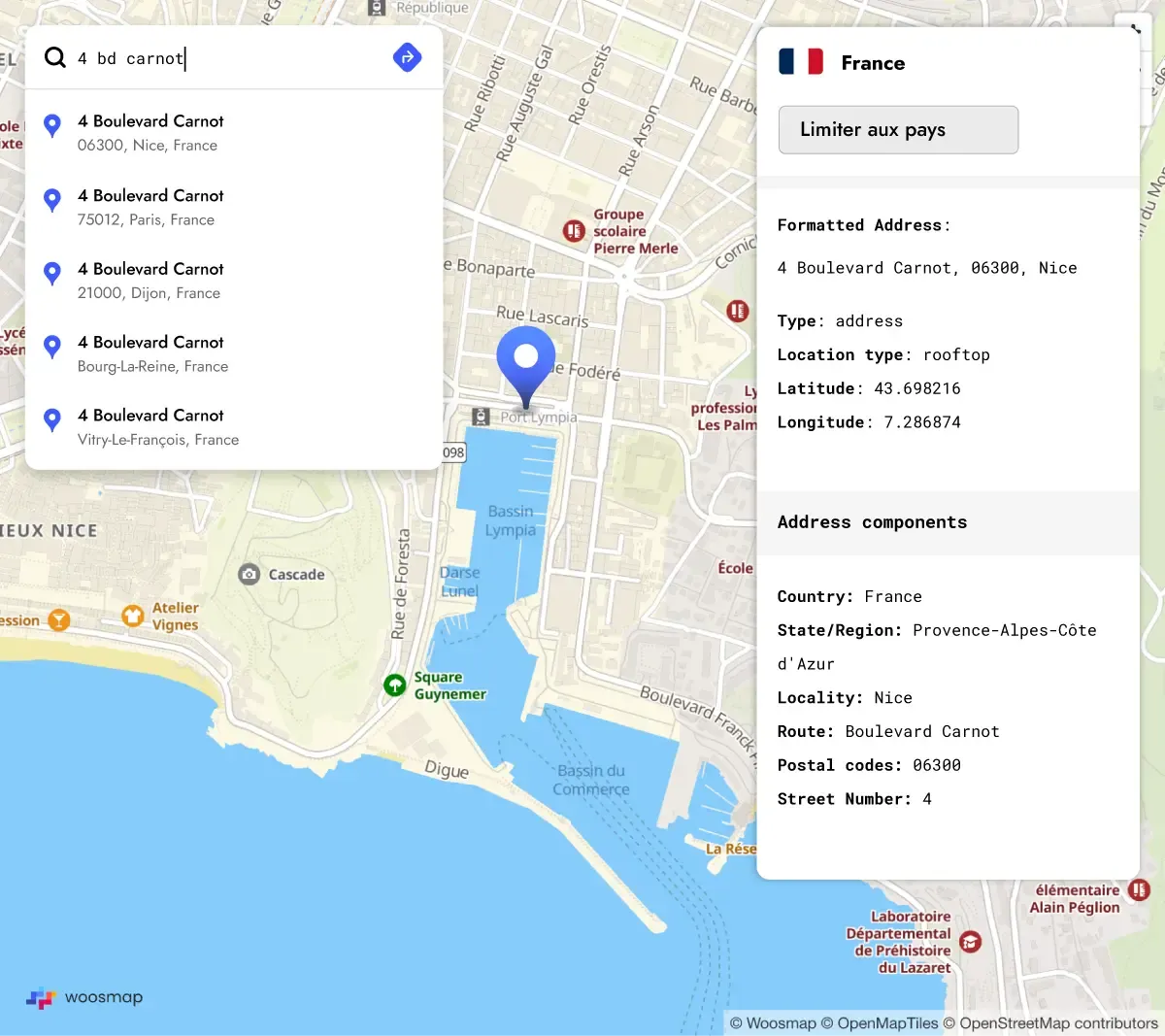The width and height of the screenshot is (1165, 1036).
Task: Focus the '4 bd carnot' search field
Action: (228, 58)
